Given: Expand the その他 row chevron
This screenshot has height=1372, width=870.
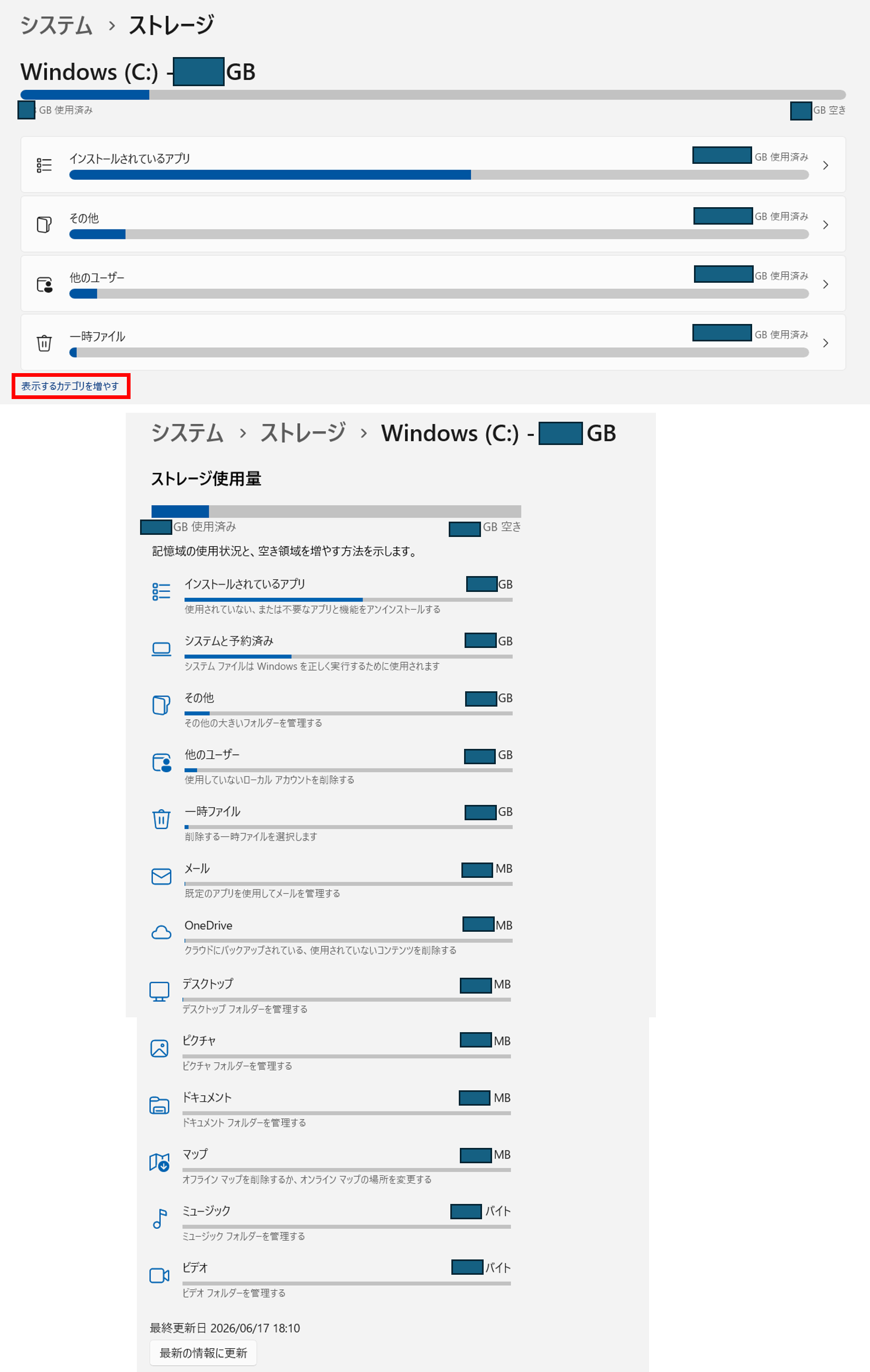Looking at the screenshot, I should pos(826,225).
